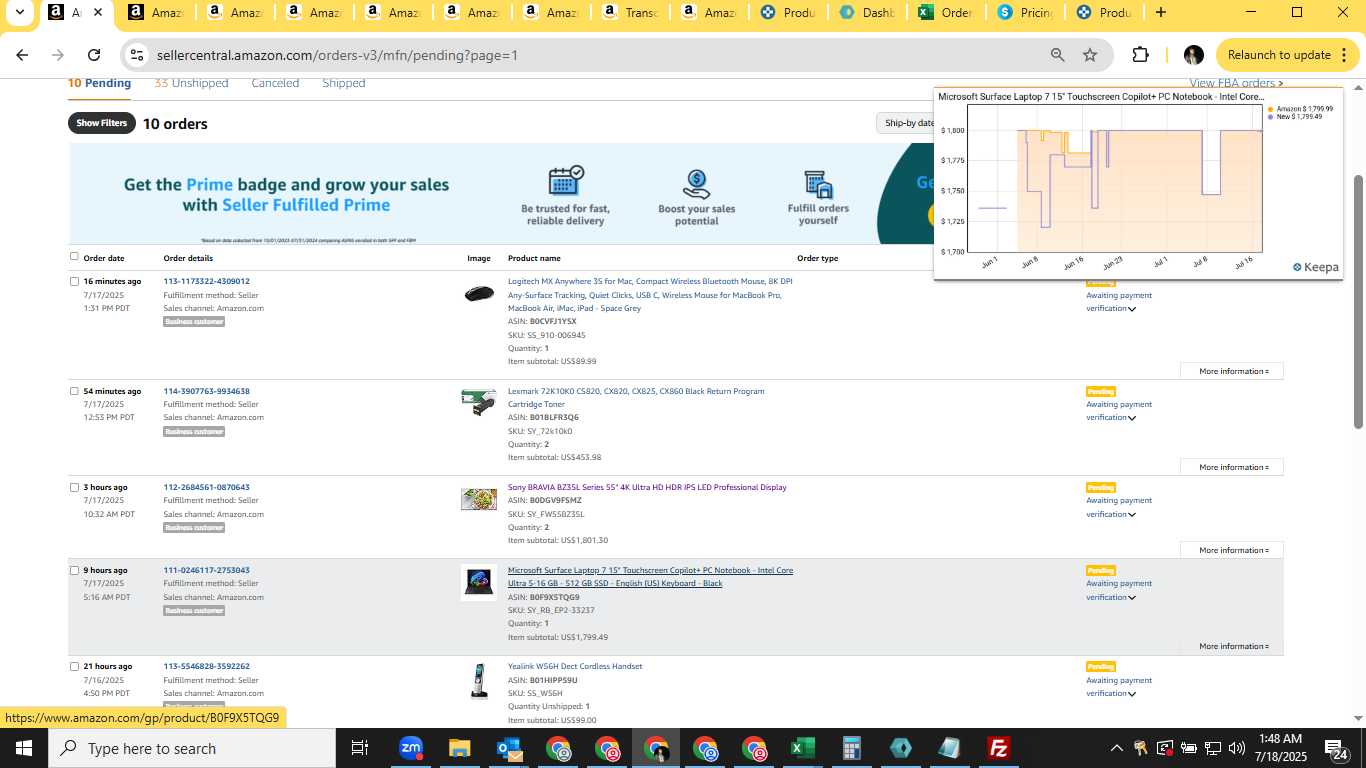
Task: Click the vertical page scrollbar
Action: coord(1358,300)
